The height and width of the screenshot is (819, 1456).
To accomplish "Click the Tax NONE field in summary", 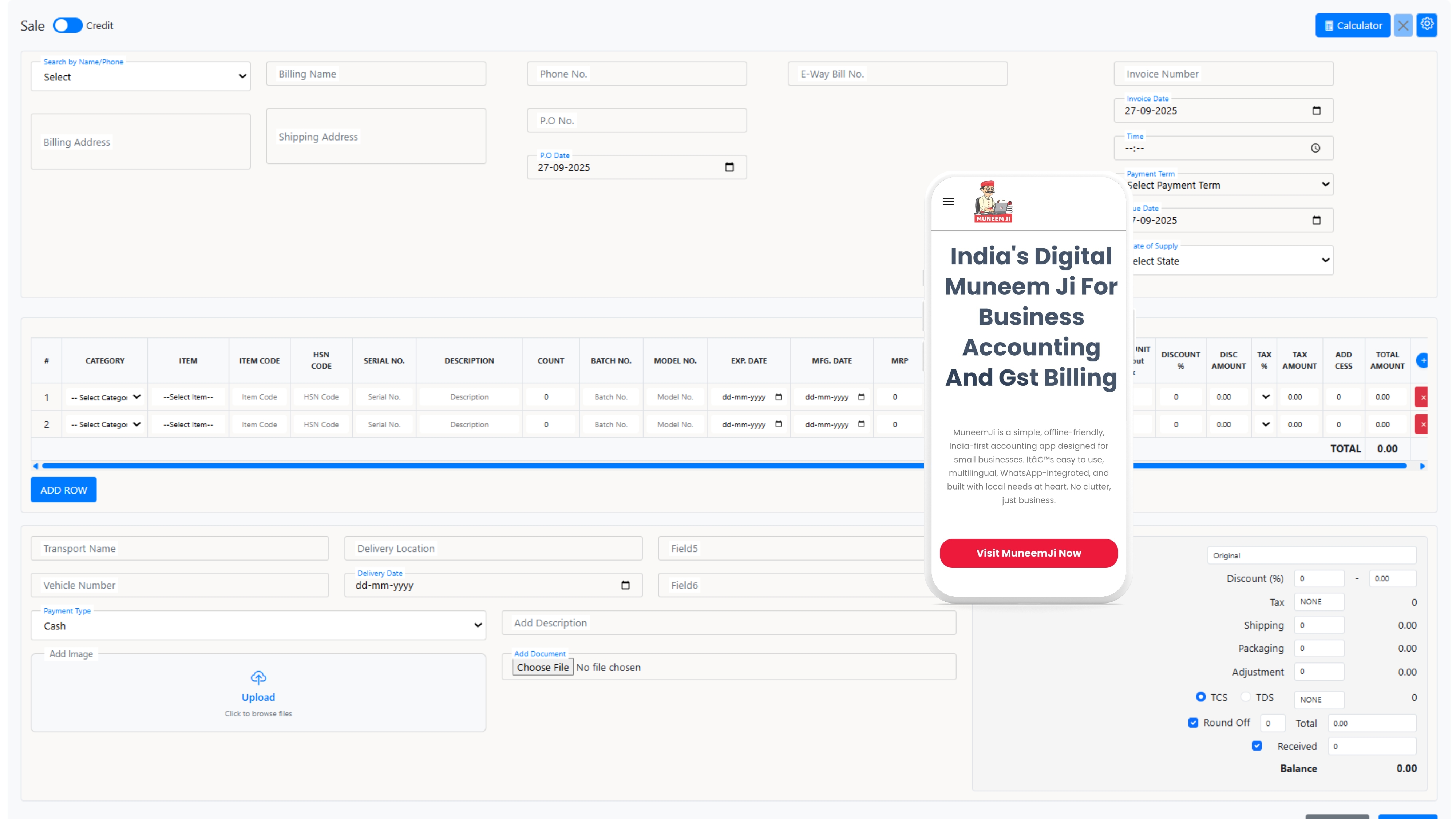I will [x=1319, y=601].
